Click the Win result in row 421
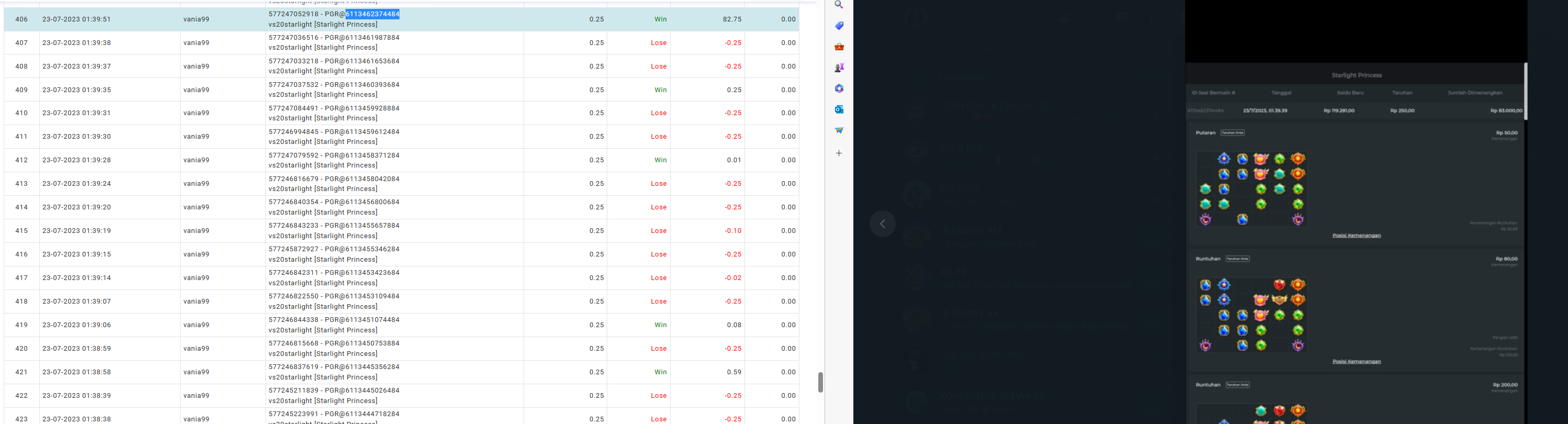 pos(660,372)
